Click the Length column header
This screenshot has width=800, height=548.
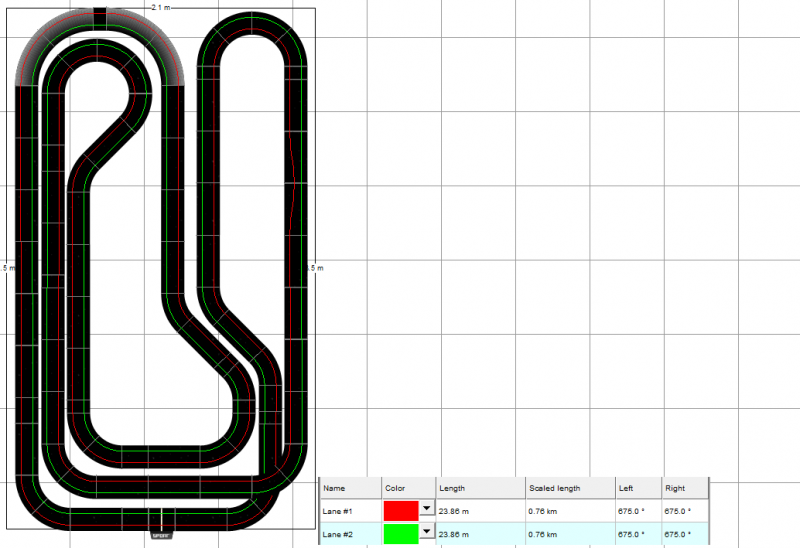479,488
